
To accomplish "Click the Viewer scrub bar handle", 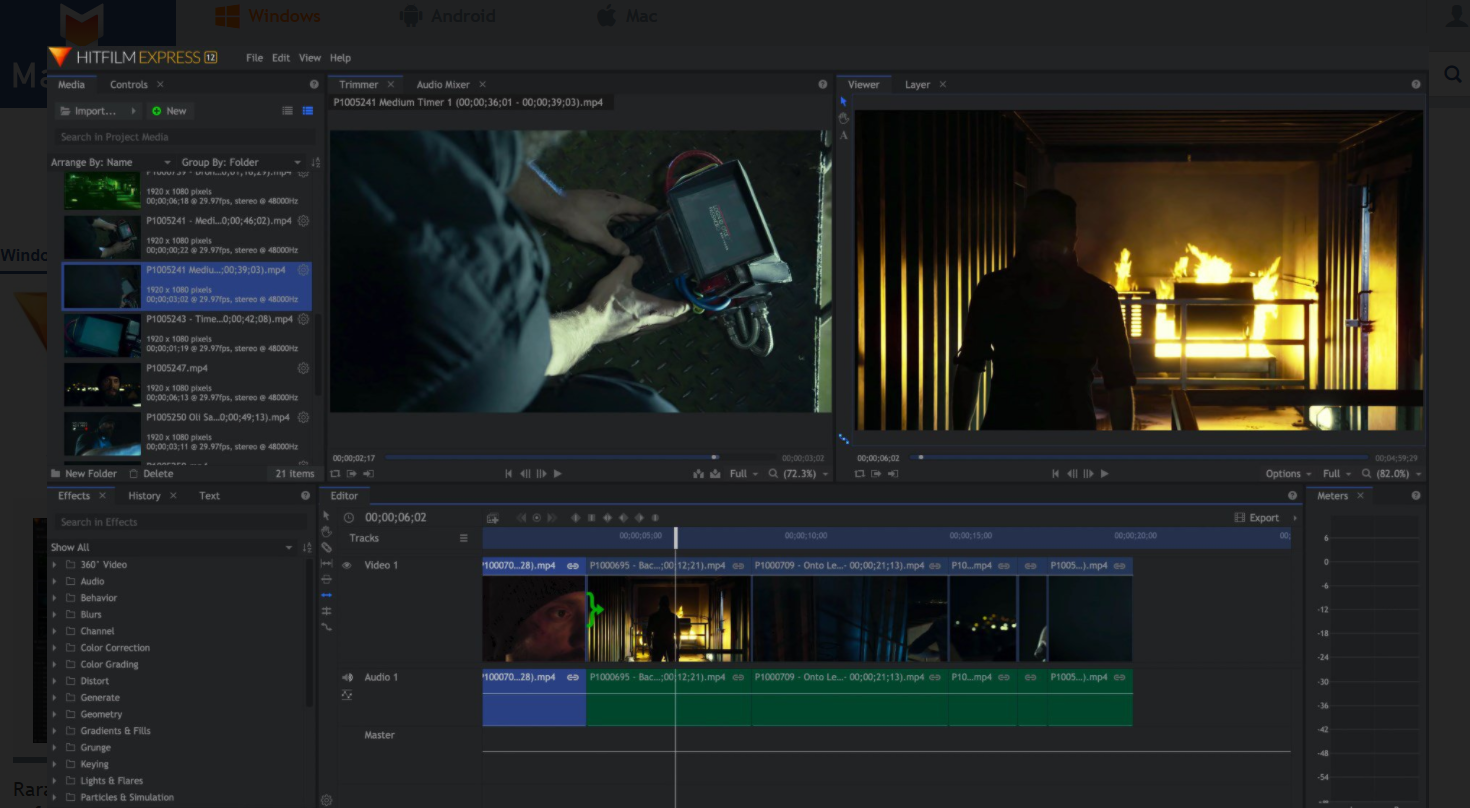I will [x=920, y=458].
